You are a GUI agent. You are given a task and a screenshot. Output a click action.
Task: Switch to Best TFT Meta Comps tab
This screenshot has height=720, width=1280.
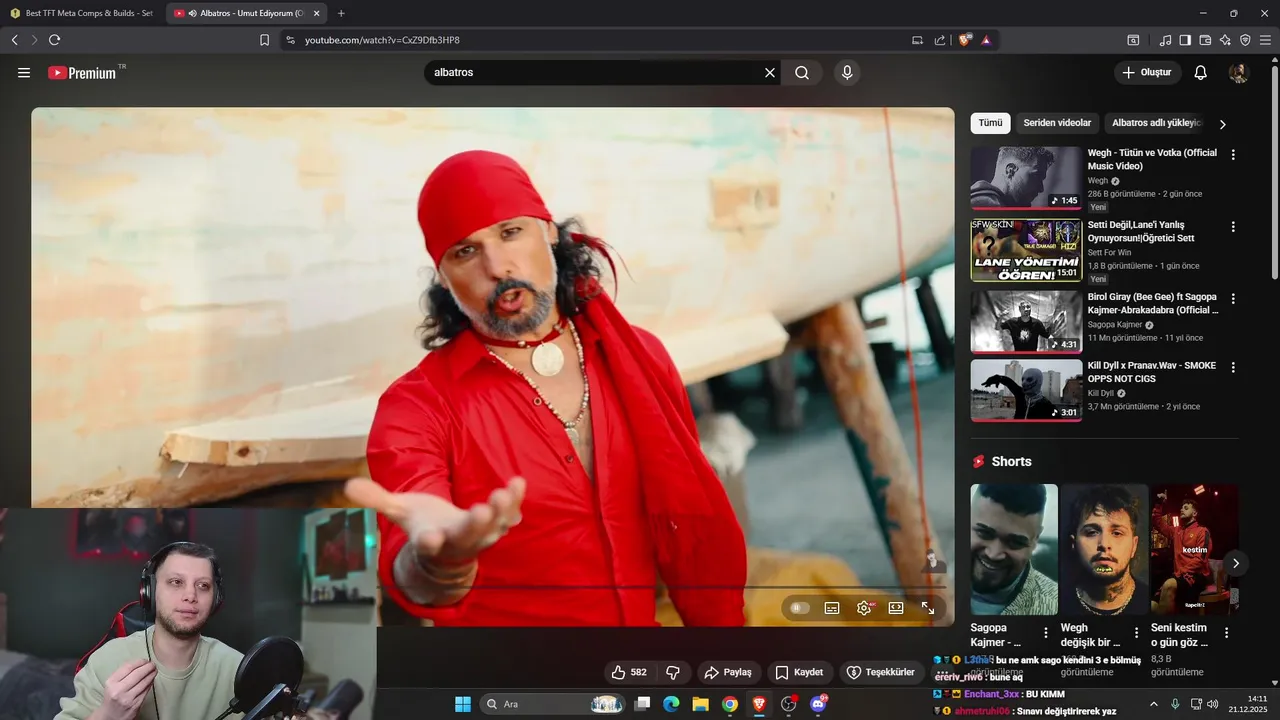(x=80, y=13)
